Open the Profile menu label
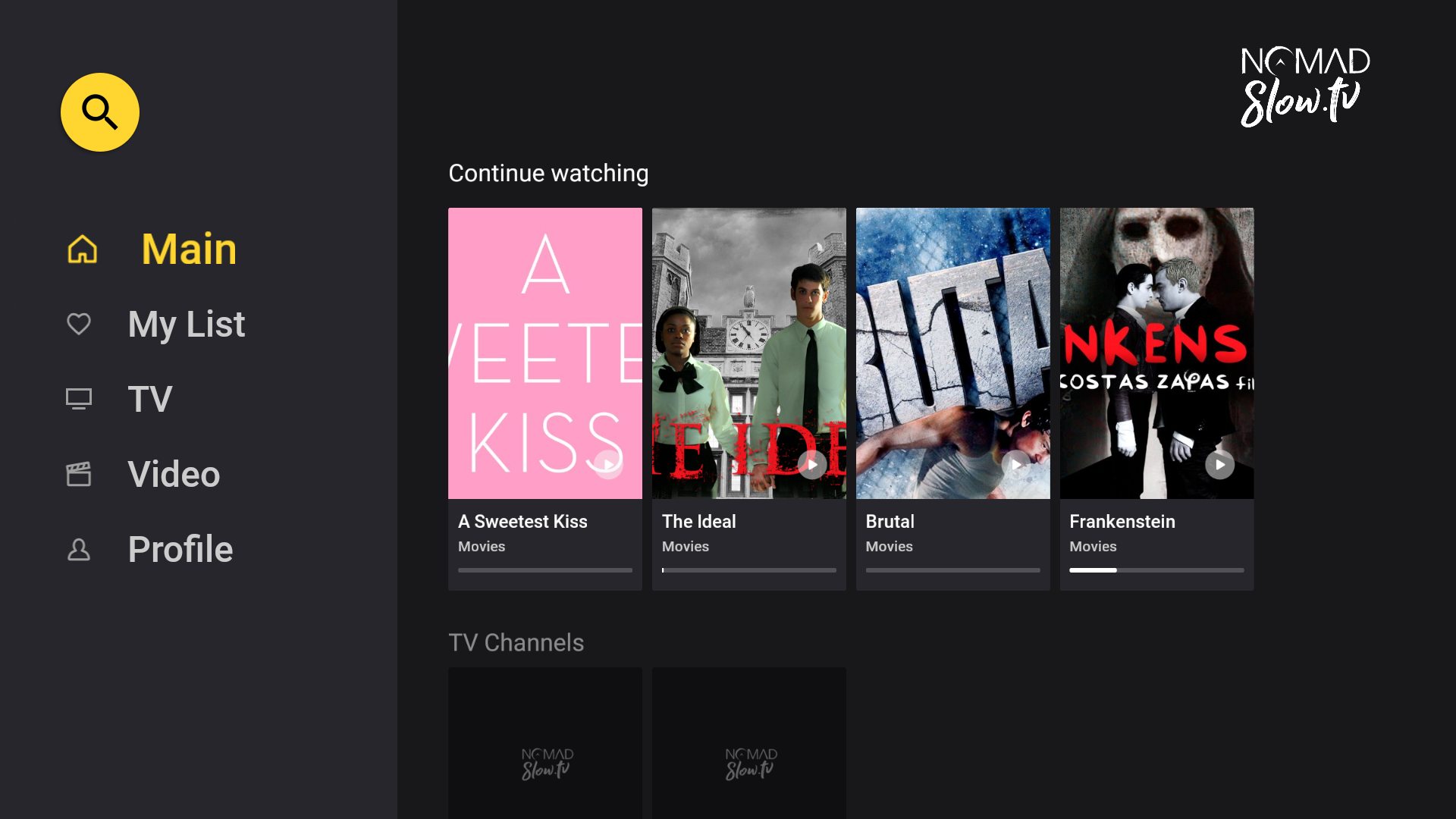Screen dimensions: 1456x819 (x=180, y=549)
